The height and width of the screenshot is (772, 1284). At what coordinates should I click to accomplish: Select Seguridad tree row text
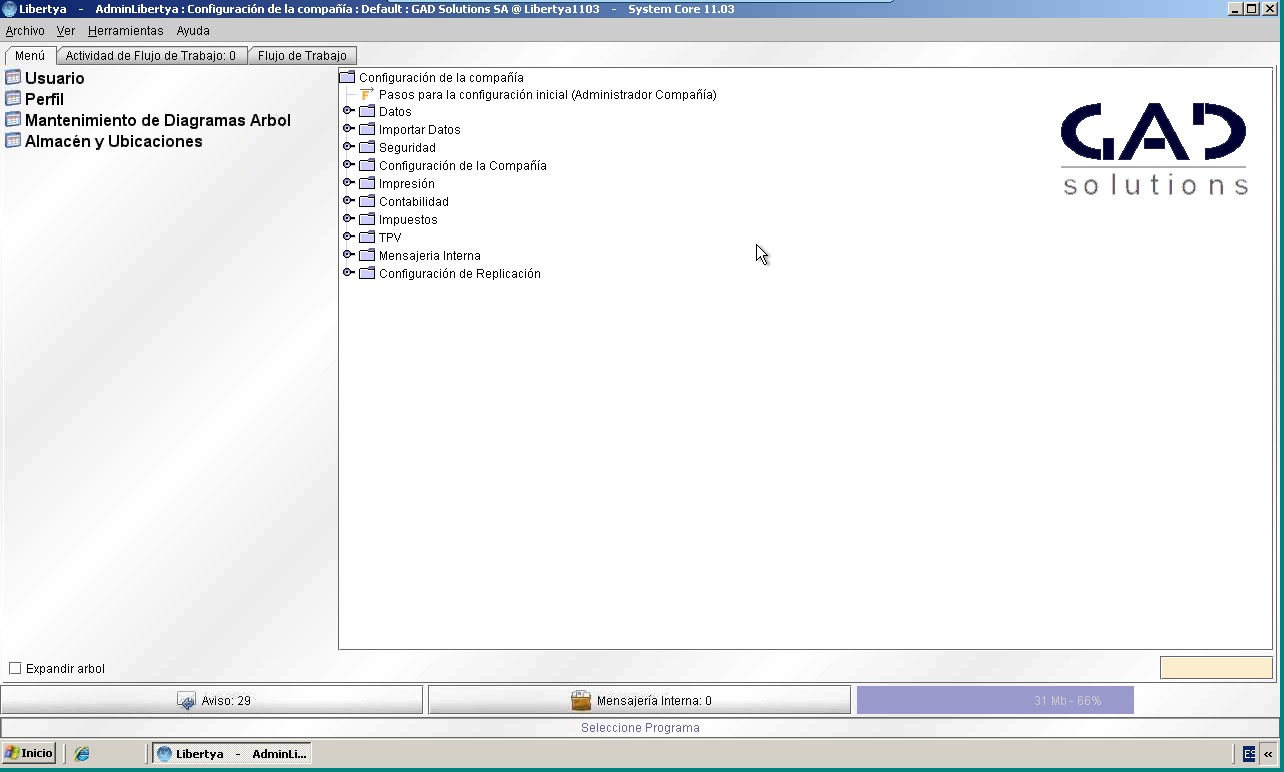pyautogui.click(x=407, y=148)
